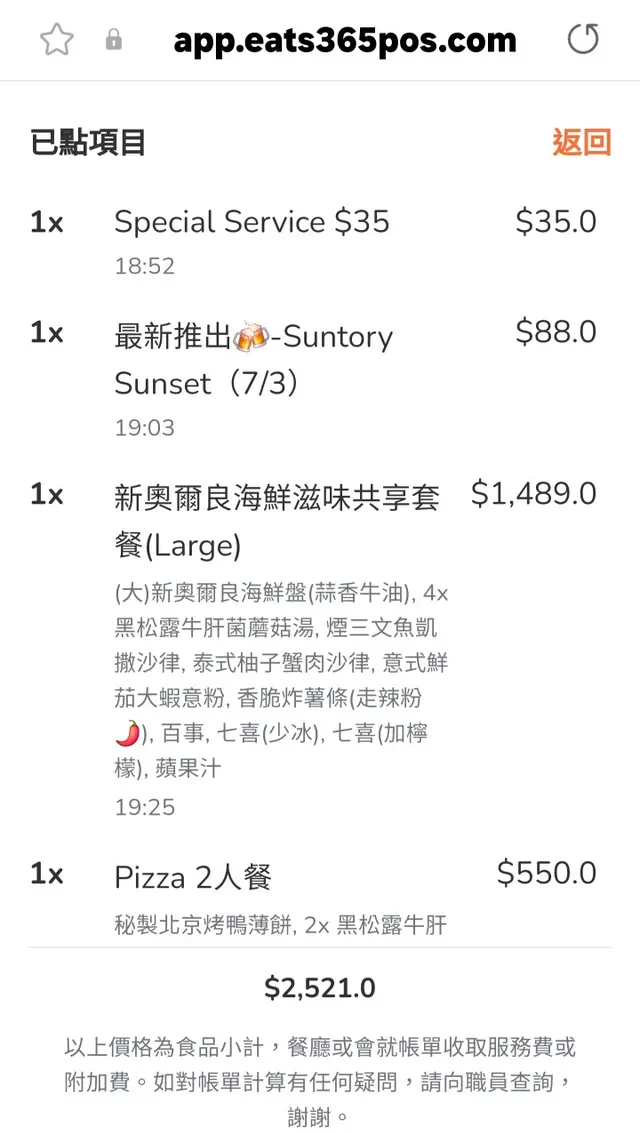Click the red chili pepper icon

point(127,733)
